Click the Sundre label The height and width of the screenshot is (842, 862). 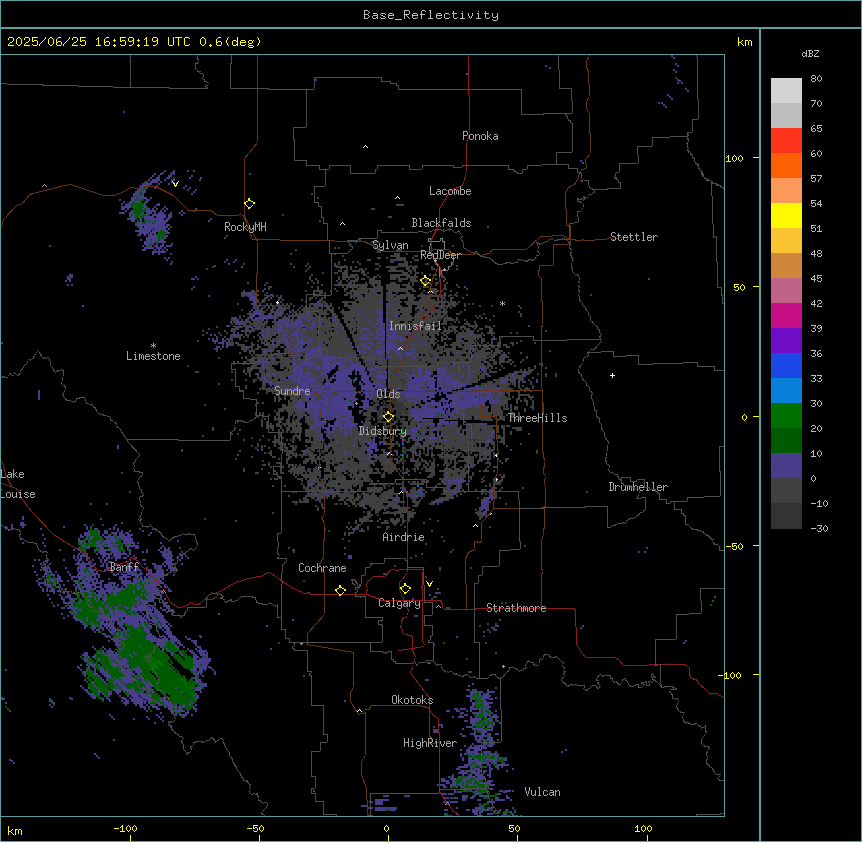(292, 391)
